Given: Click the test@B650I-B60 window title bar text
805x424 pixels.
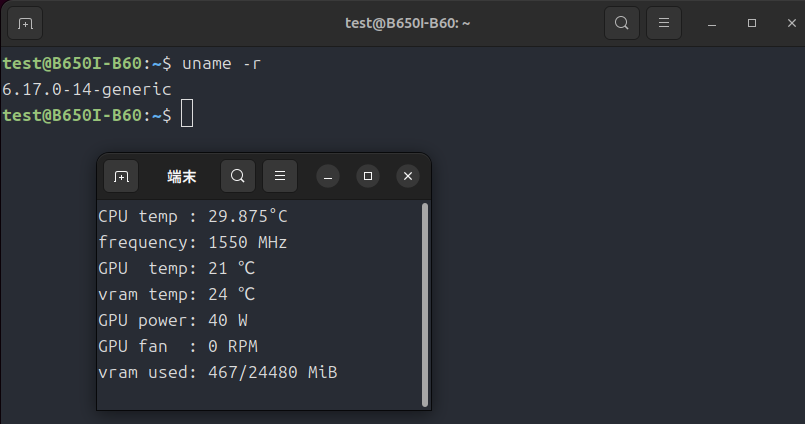Looking at the screenshot, I should (x=401, y=22).
